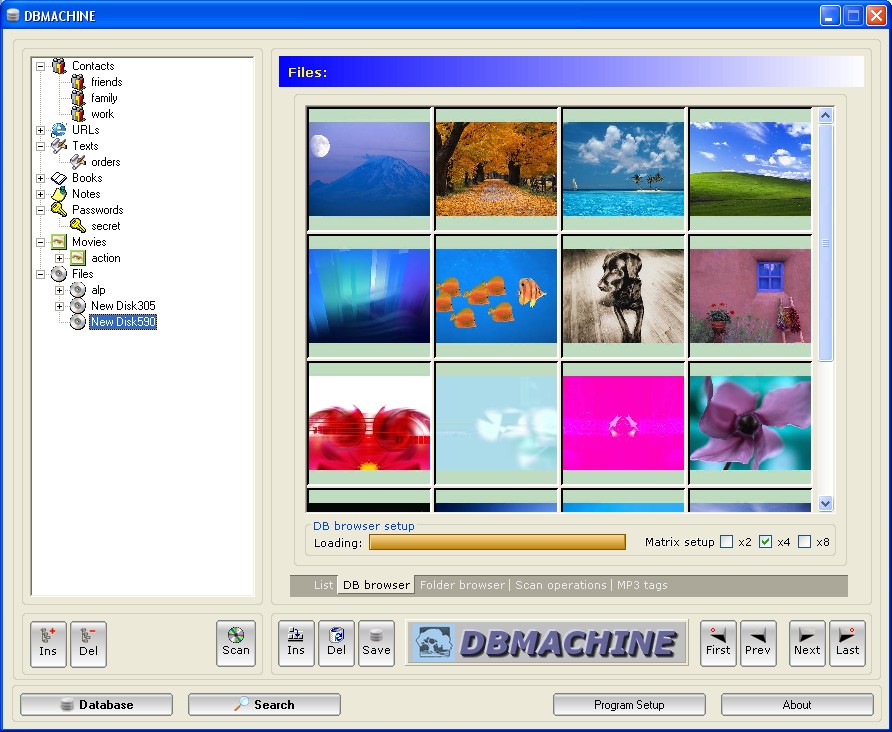Click the action movie icon
The height and width of the screenshot is (732, 892).
click(x=78, y=258)
